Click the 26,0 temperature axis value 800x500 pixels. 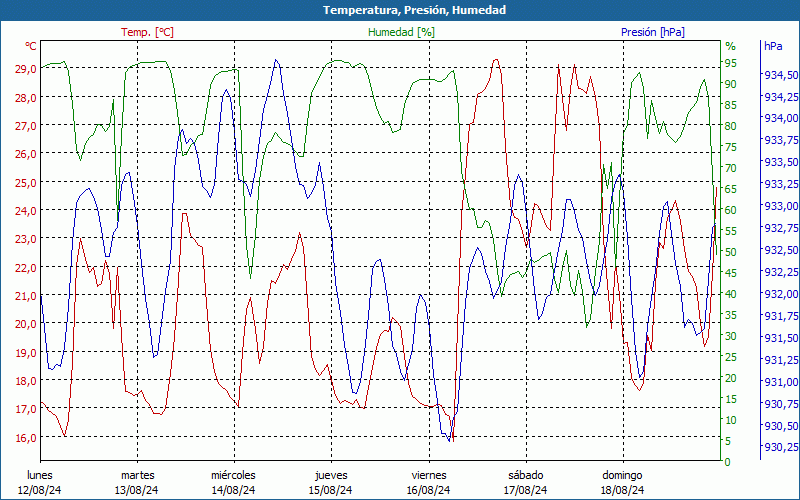tap(26, 154)
